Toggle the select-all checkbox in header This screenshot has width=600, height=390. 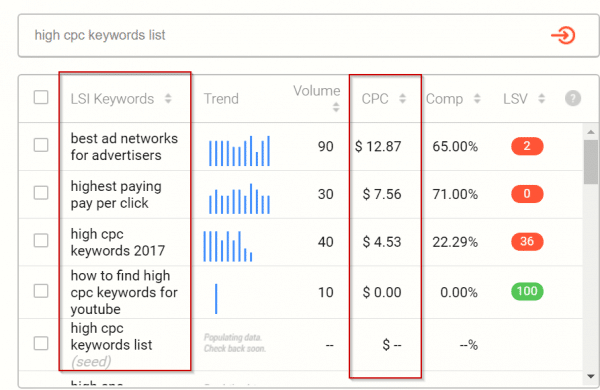[x=41, y=97]
